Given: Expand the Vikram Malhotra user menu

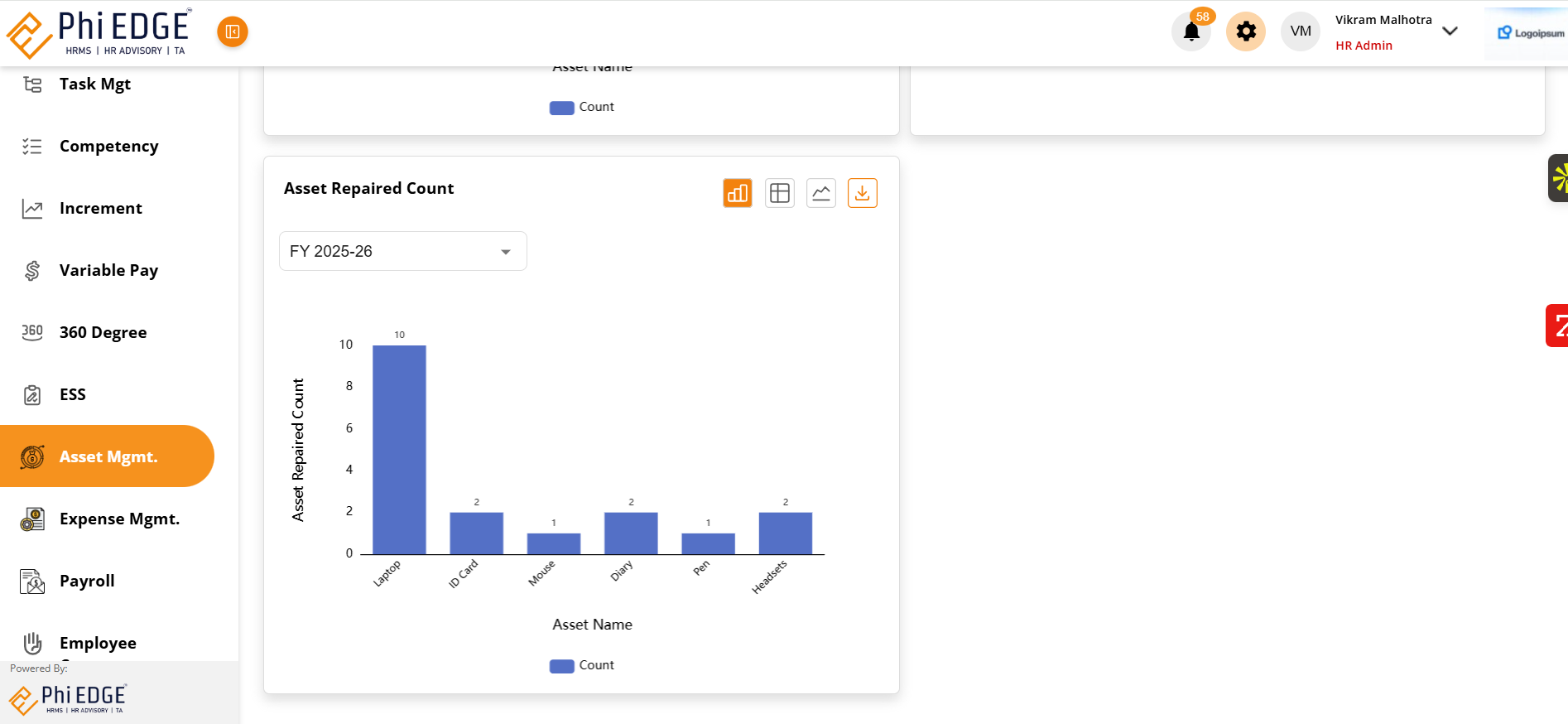Looking at the screenshot, I should coord(1450,31).
